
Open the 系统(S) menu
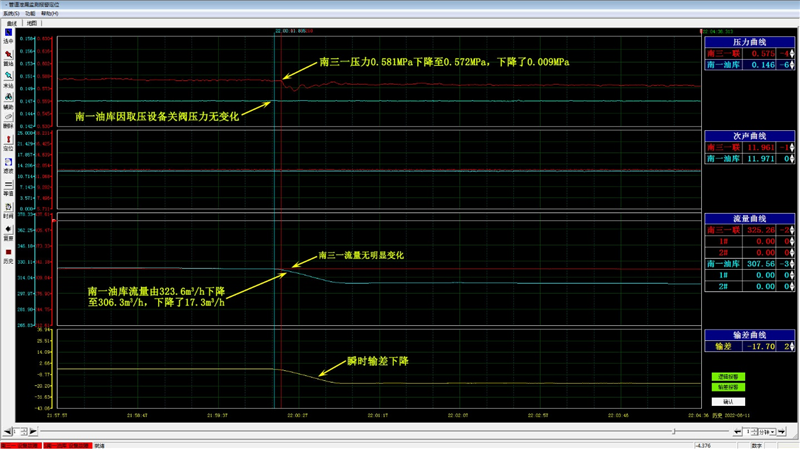pos(11,14)
